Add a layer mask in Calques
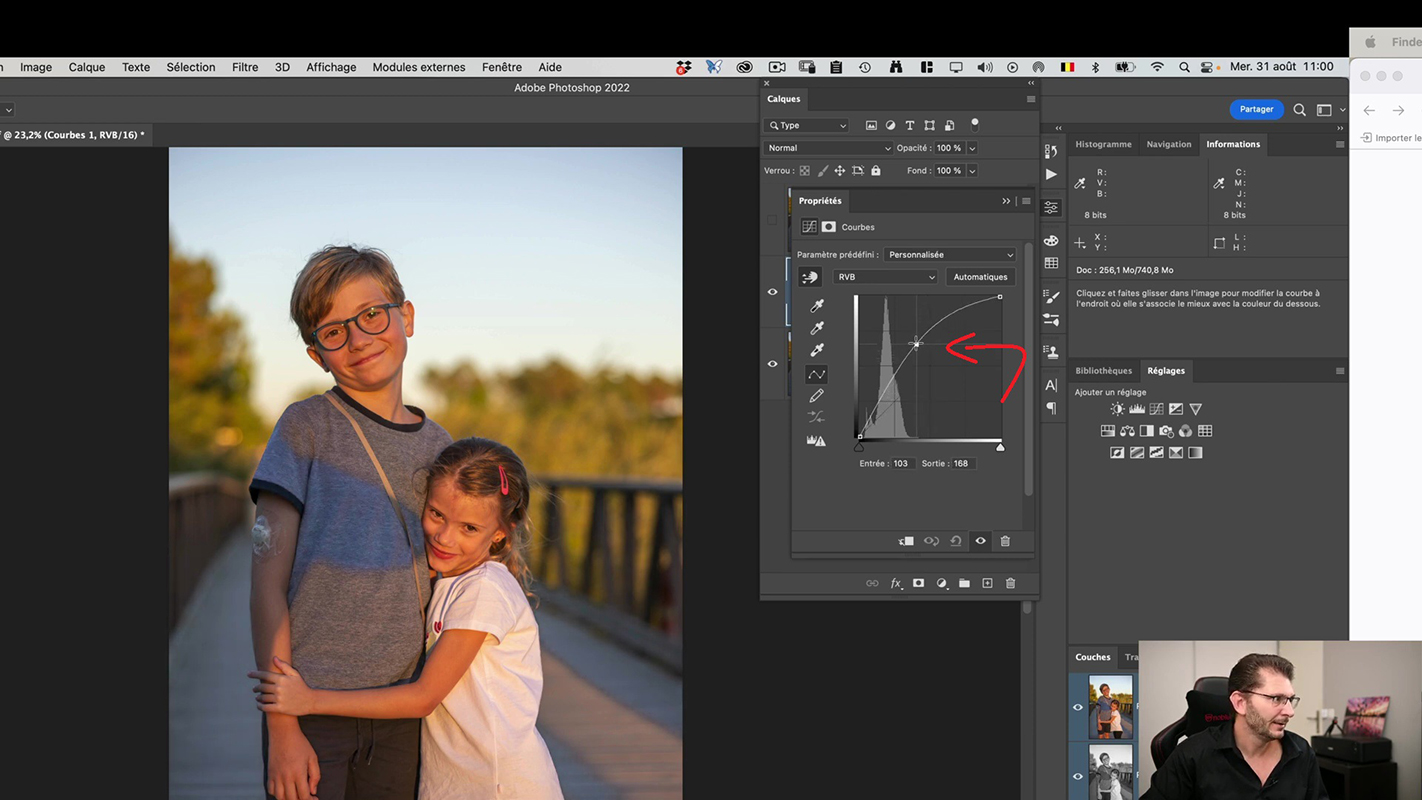Viewport: 1422px width, 800px height. coord(918,583)
